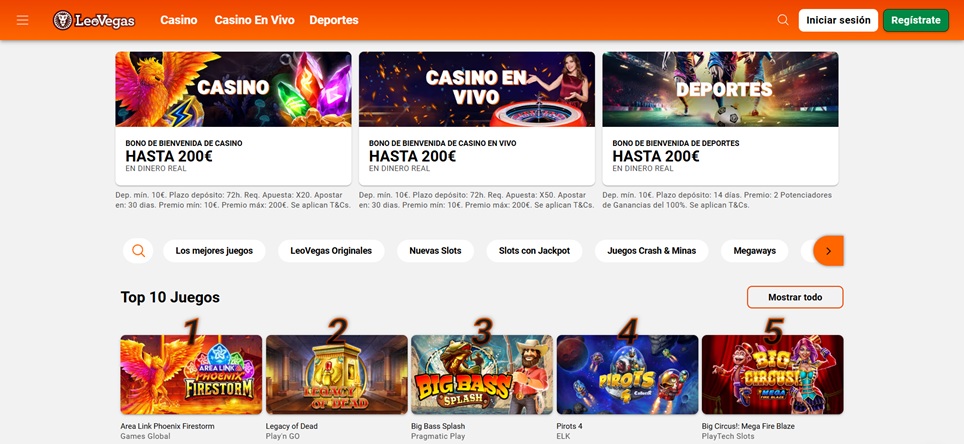Launch the Area Link Phoenix Firestorm thumbnail
Viewport: 964px width, 444px height.
click(x=191, y=375)
